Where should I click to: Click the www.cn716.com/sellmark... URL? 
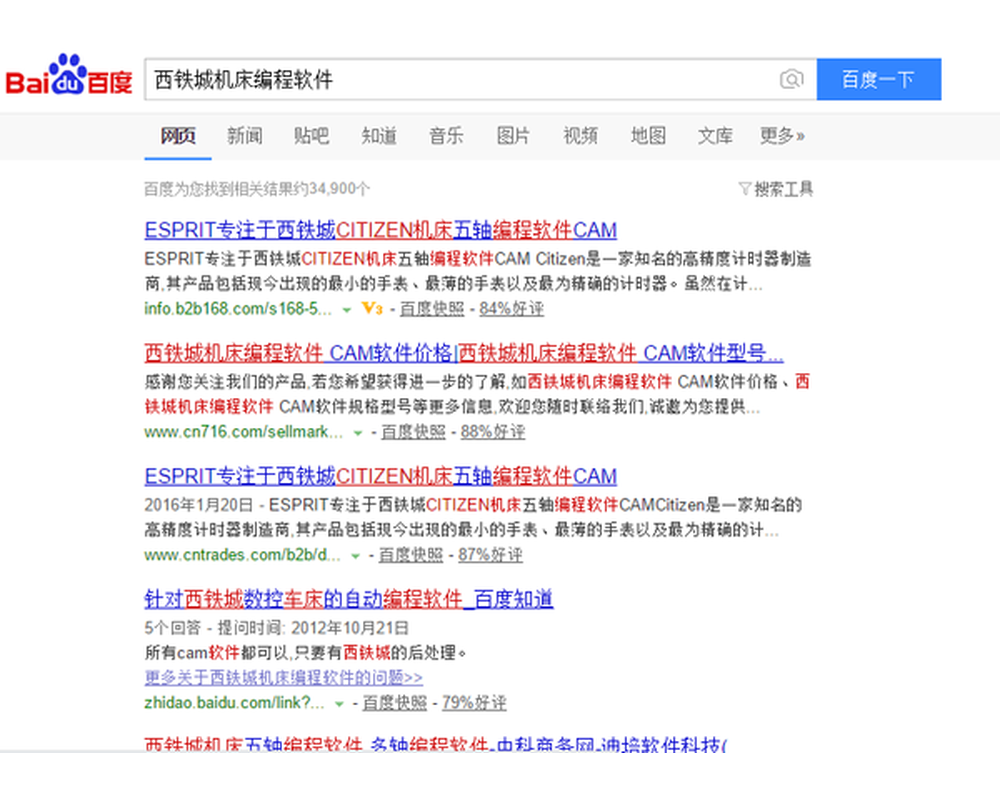click(x=244, y=432)
